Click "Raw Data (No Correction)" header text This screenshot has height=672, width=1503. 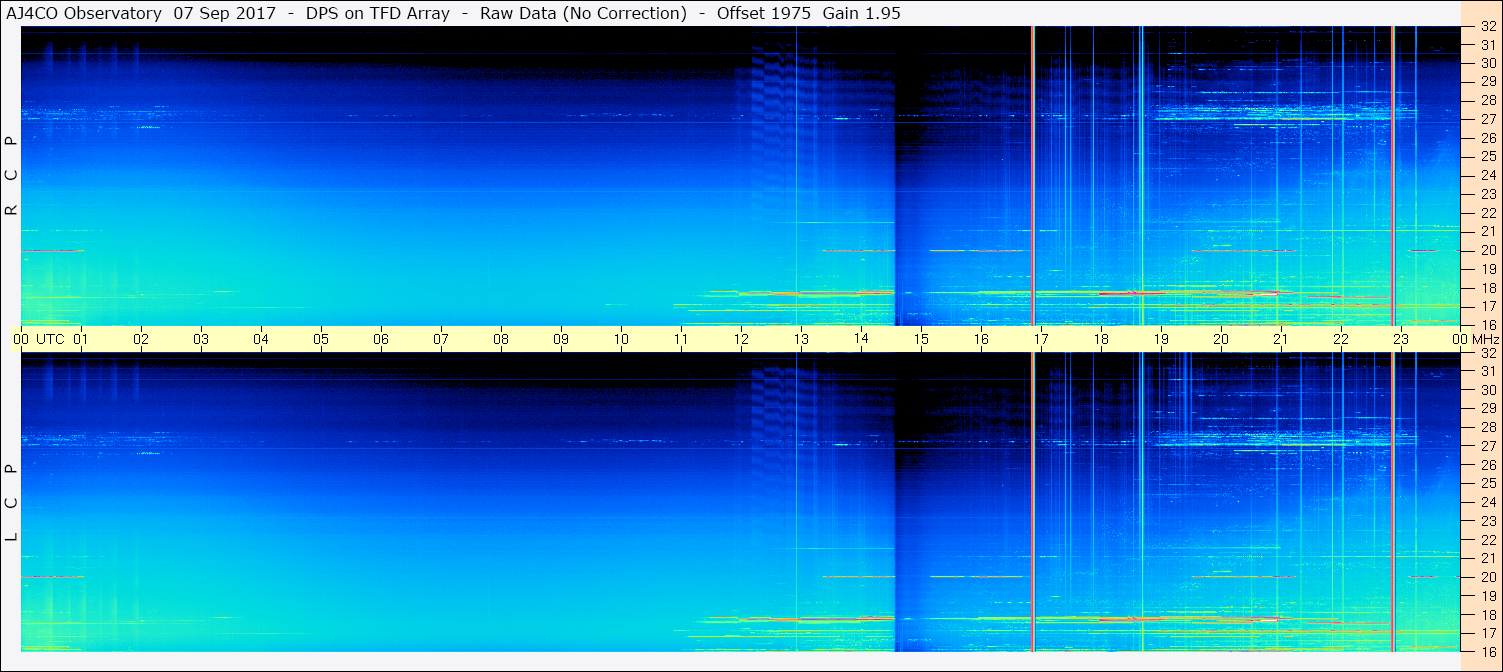point(583,13)
